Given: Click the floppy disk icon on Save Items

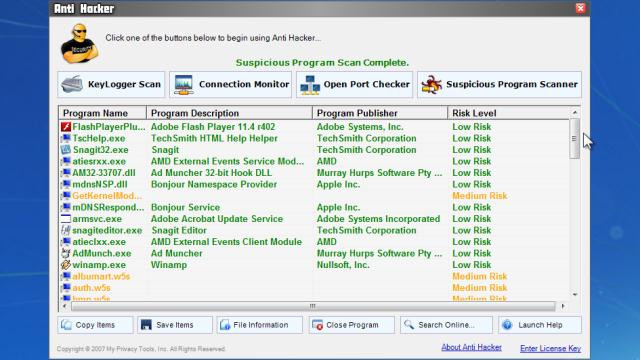Looking at the screenshot, I should click(x=146, y=325).
